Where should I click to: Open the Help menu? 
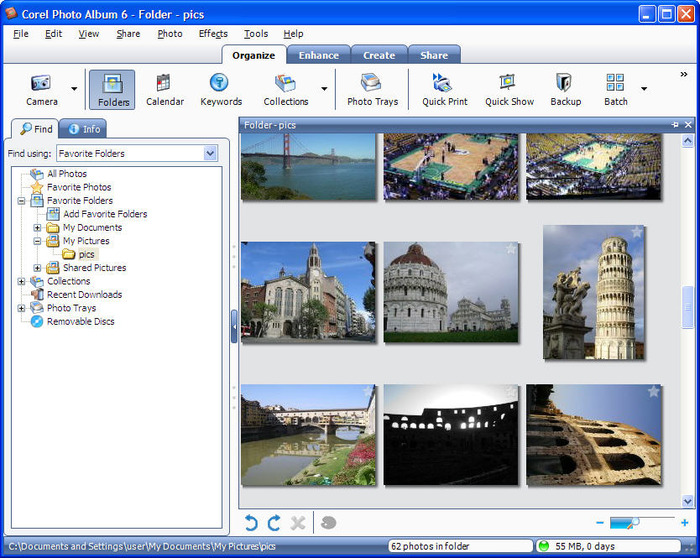point(293,34)
